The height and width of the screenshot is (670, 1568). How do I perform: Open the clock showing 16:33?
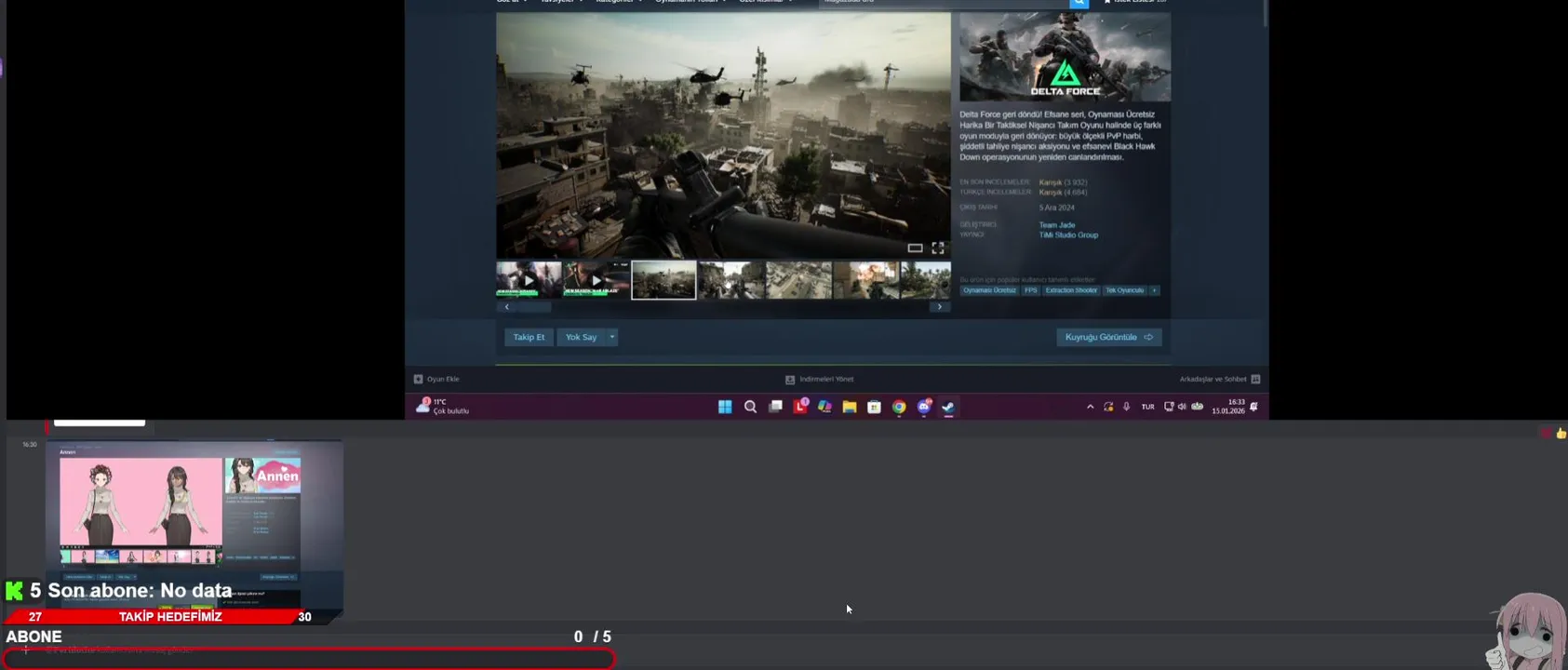(x=1229, y=407)
